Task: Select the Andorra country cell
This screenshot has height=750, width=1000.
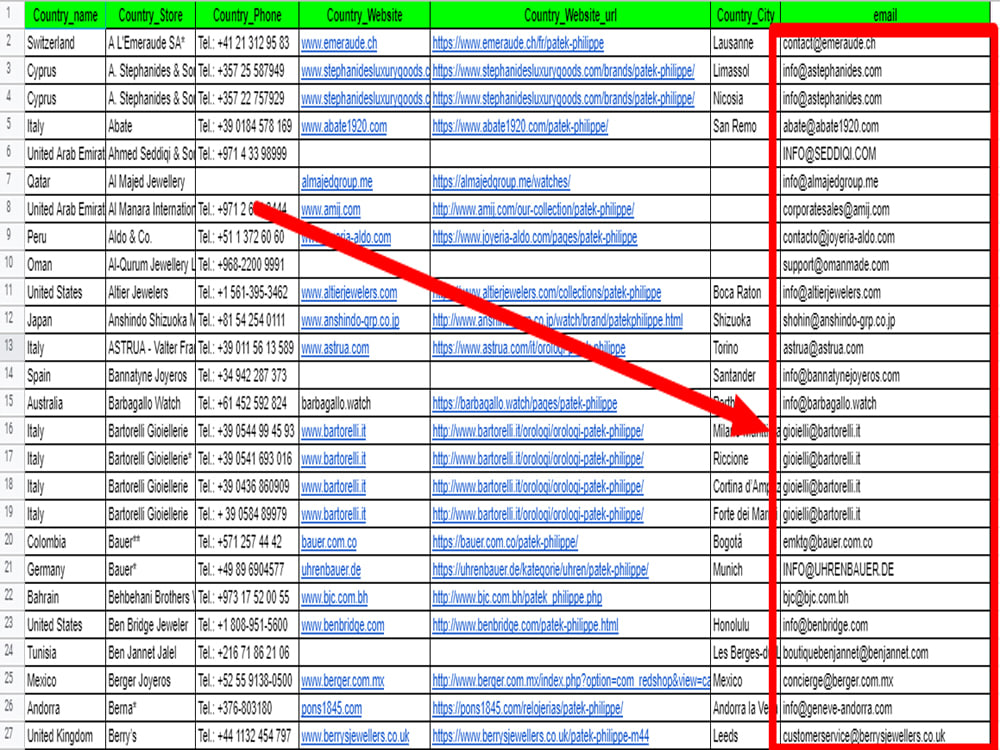Action: point(65,709)
